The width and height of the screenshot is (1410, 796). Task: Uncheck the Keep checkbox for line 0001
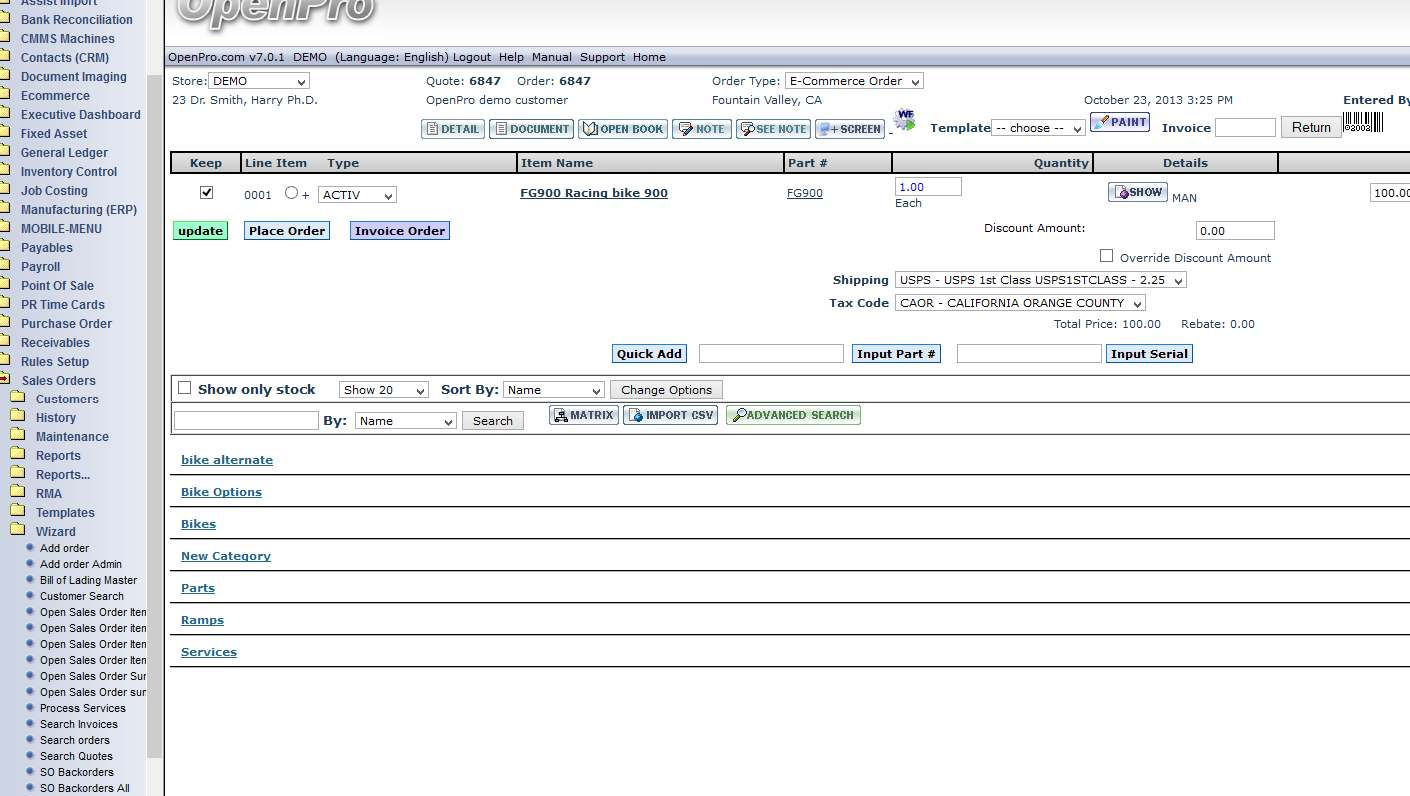(207, 193)
